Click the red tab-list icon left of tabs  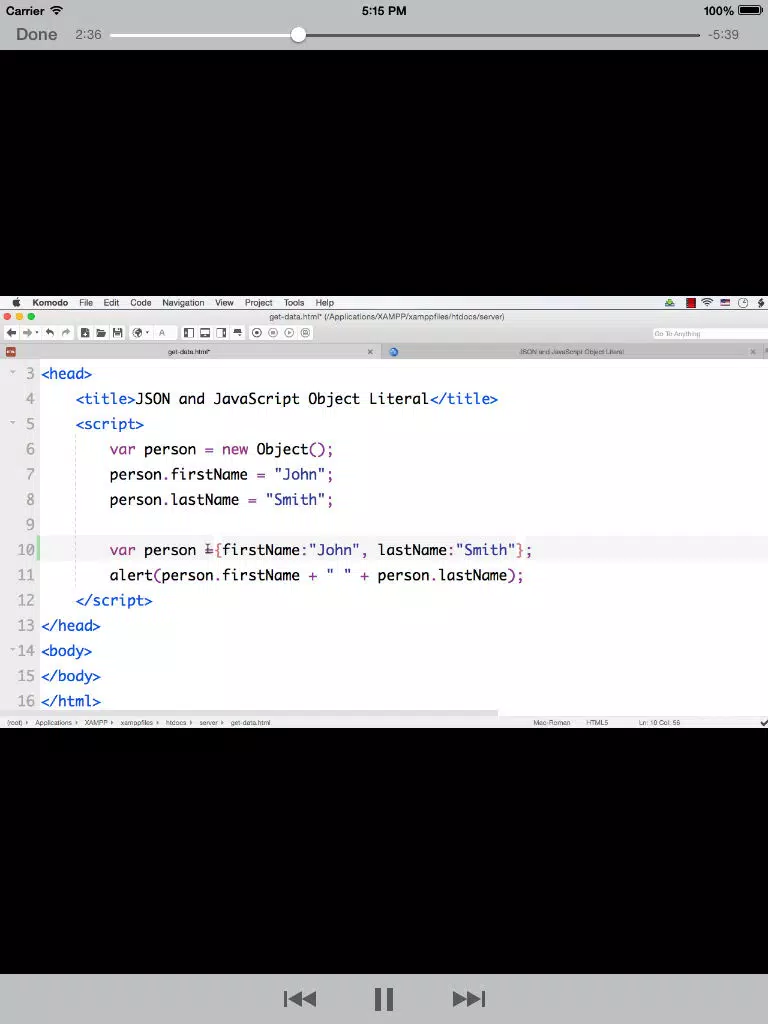pos(10,351)
